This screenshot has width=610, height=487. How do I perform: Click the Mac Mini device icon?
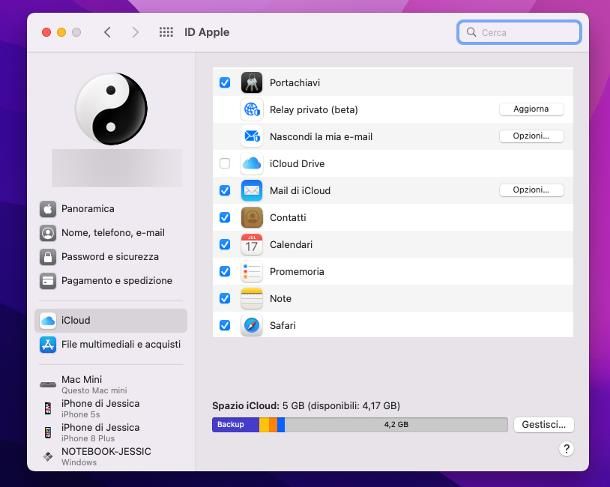point(48,385)
